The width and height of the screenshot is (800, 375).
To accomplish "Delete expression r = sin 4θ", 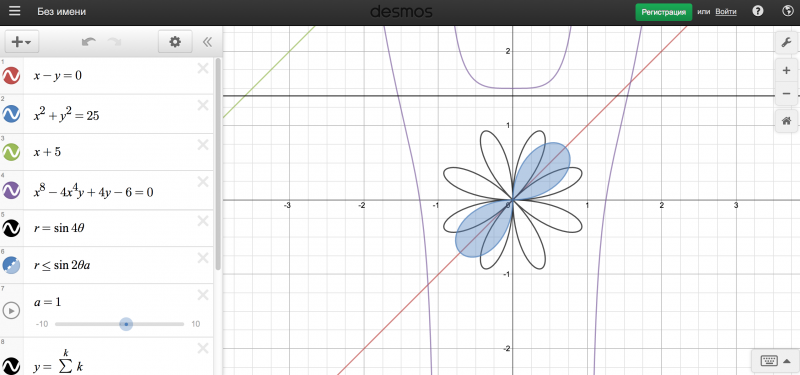I will pos(203,221).
